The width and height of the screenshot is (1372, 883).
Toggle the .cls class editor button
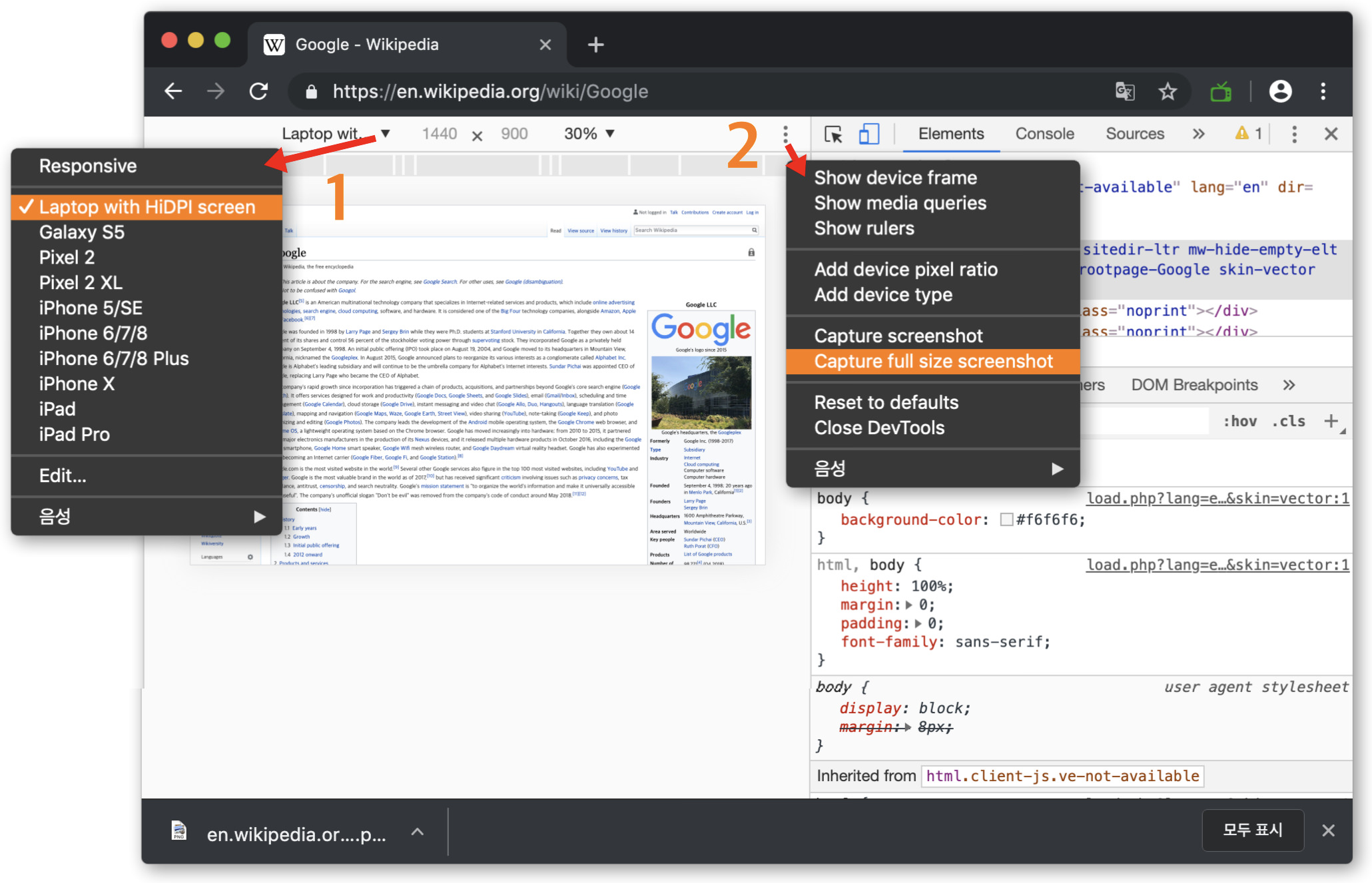pyautogui.click(x=1289, y=421)
